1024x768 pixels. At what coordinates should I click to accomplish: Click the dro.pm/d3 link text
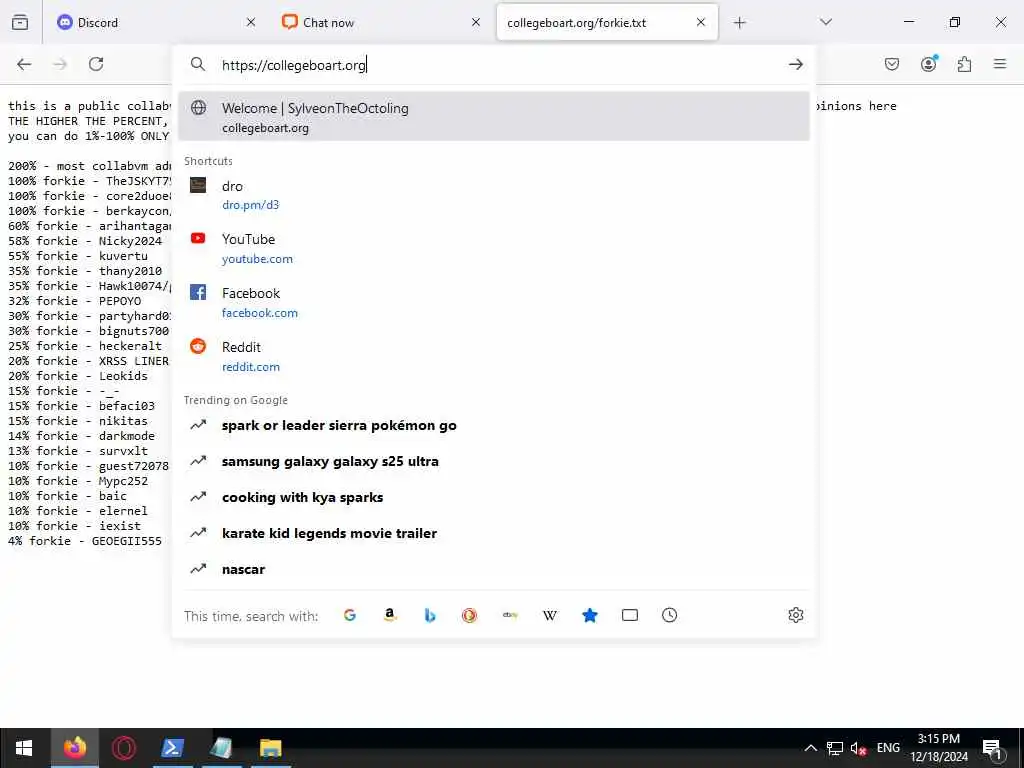[250, 205]
